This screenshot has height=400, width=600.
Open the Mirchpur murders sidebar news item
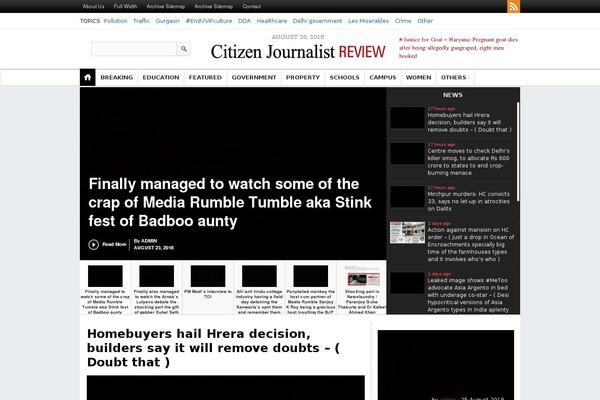coord(468,201)
